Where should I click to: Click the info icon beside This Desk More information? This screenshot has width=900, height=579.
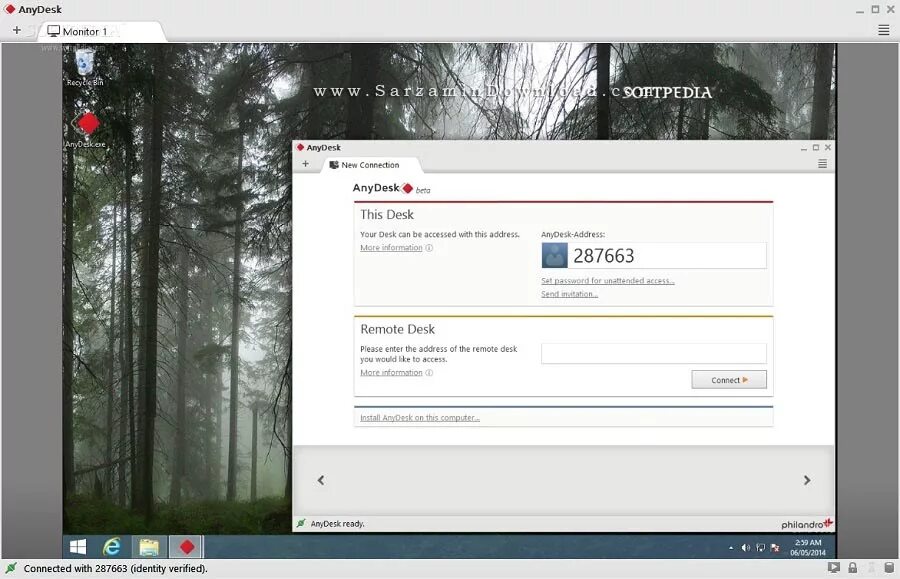click(x=429, y=248)
